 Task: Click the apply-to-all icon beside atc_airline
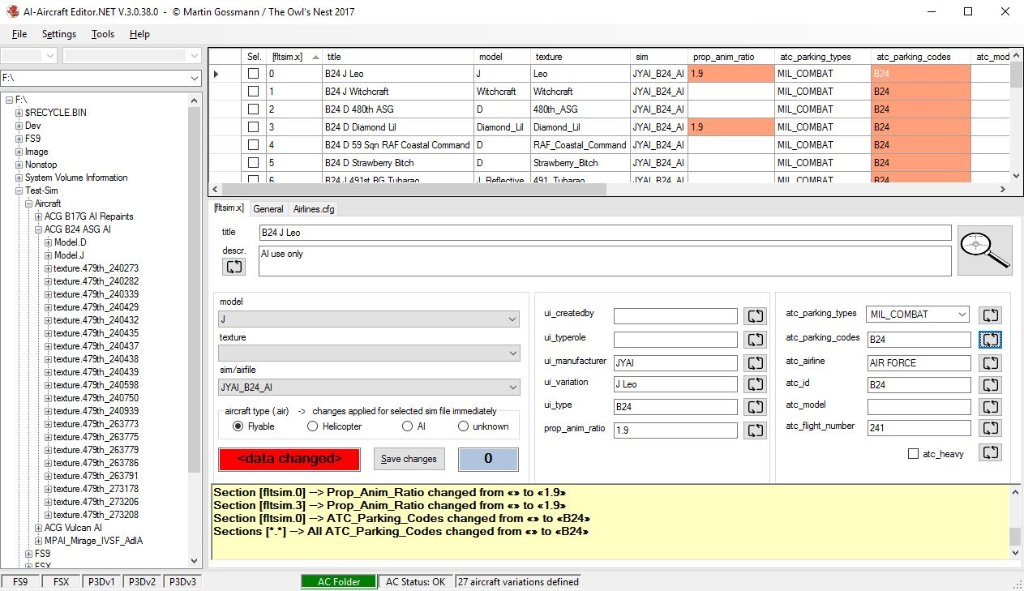click(989, 363)
